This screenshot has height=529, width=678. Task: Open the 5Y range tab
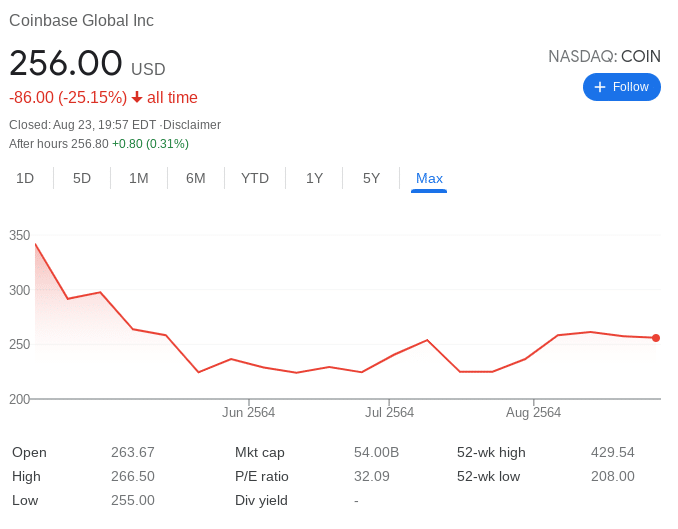coord(371,178)
